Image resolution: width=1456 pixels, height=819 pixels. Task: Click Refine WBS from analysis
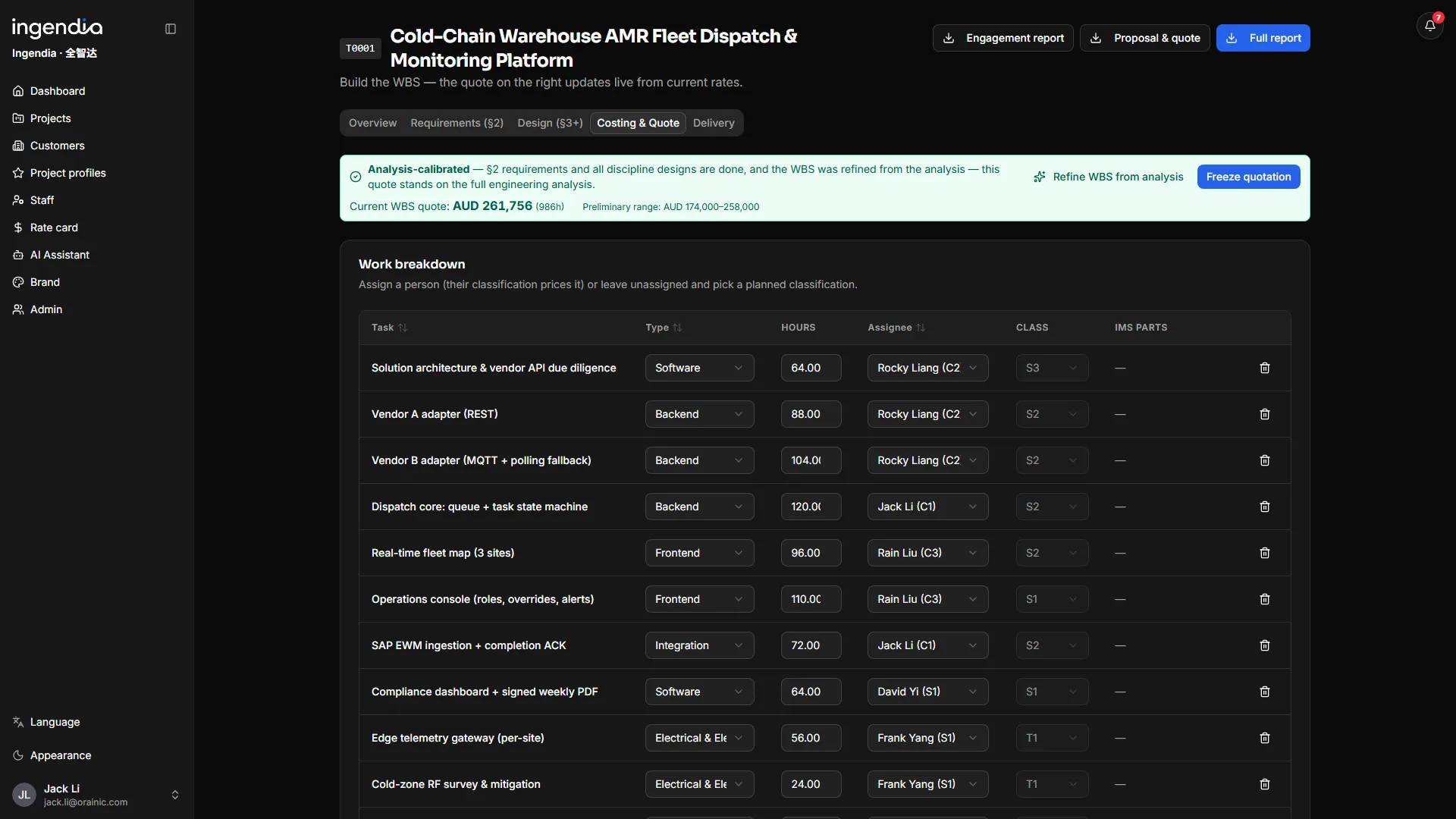(x=1108, y=177)
